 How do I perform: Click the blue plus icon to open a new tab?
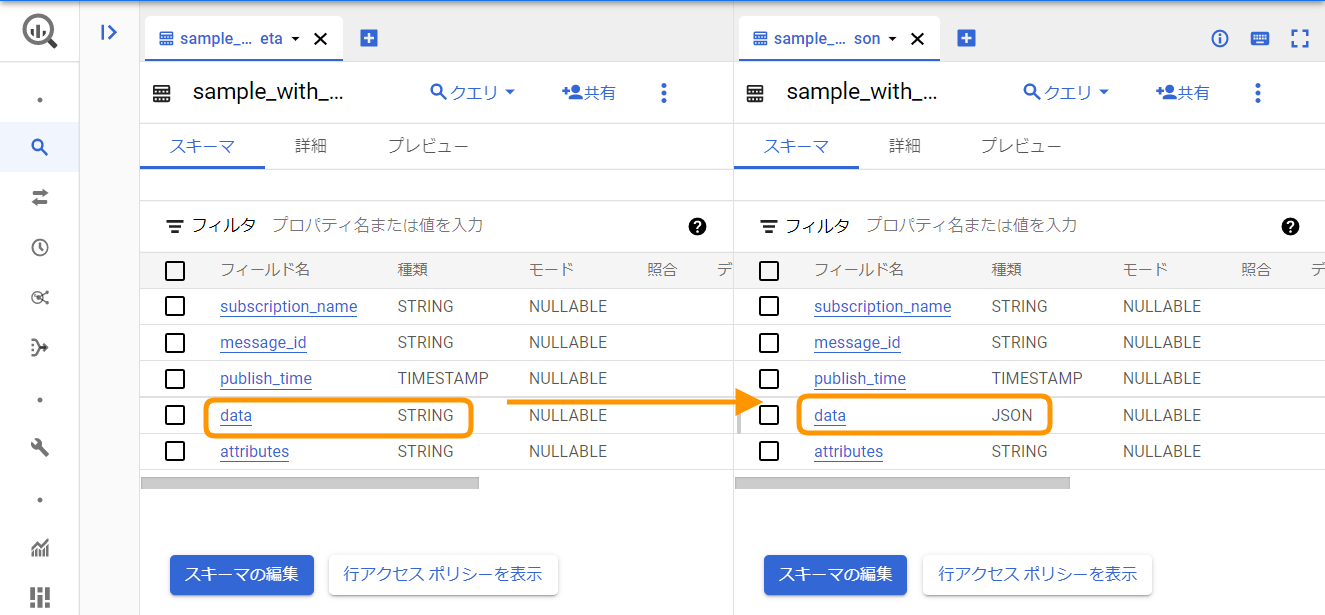point(368,38)
